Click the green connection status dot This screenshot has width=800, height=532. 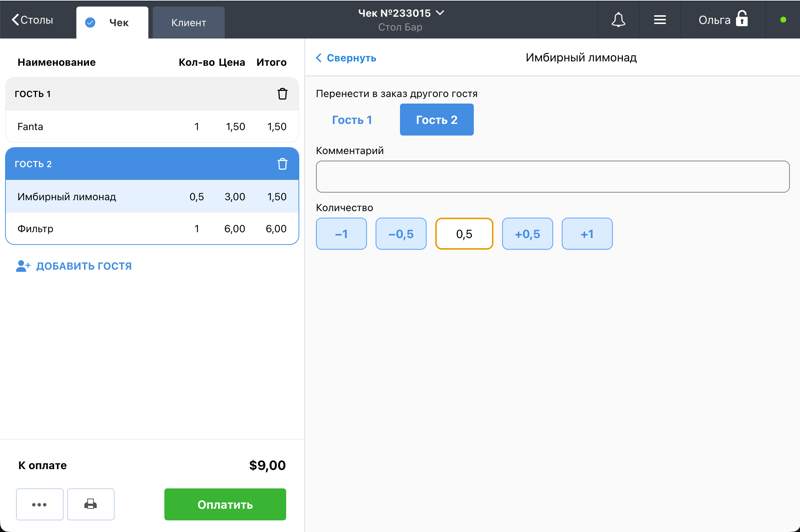(783, 20)
